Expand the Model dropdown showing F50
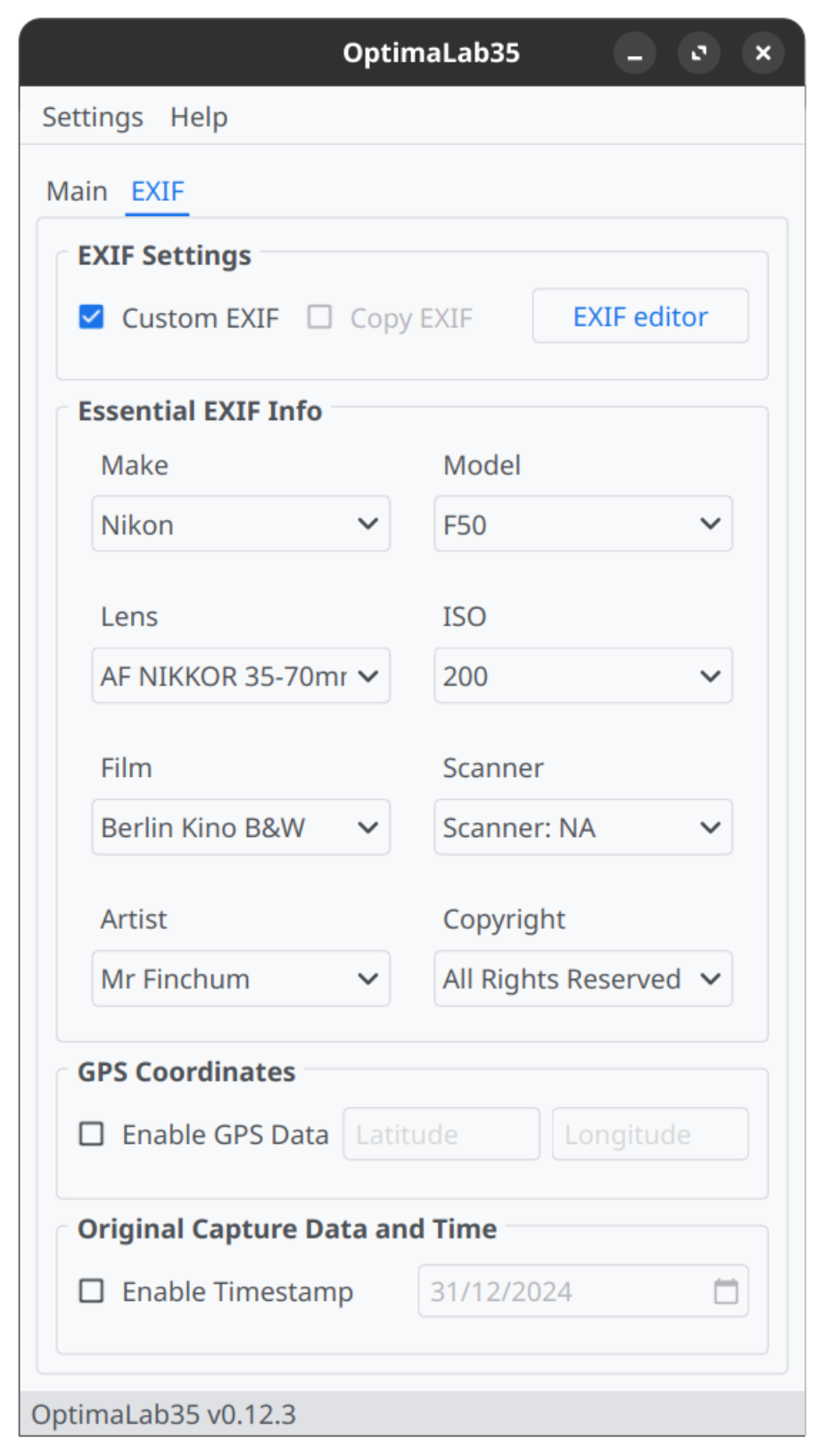 point(583,524)
